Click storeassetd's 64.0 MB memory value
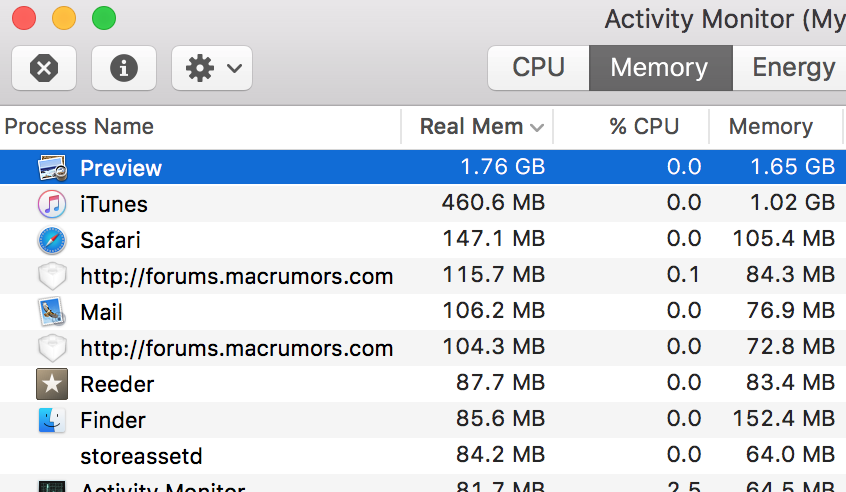 [790, 454]
